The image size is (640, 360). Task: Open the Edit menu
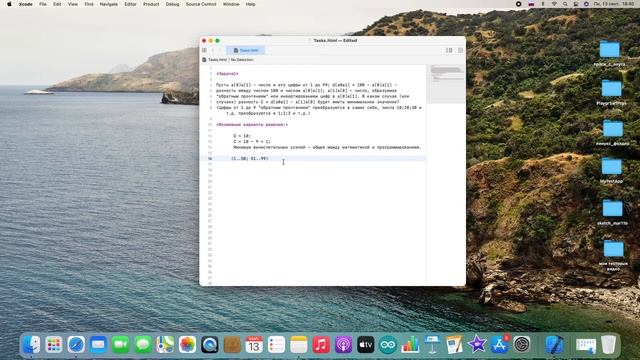pyautogui.click(x=57, y=4)
